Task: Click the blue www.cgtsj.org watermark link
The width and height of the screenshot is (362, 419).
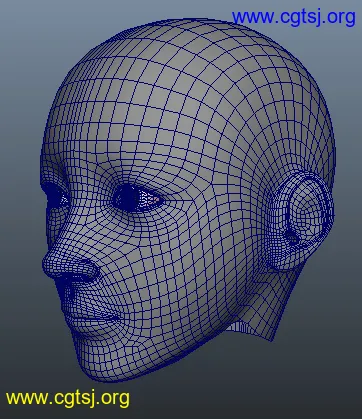Action: click(x=294, y=17)
